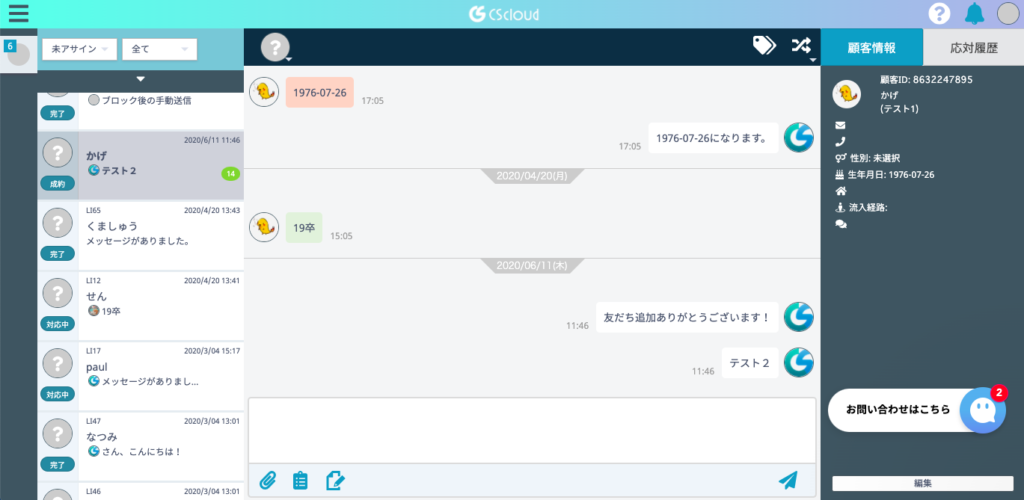Click 流入経路: field
Screen dimensions: 1024x500
[861, 208]
